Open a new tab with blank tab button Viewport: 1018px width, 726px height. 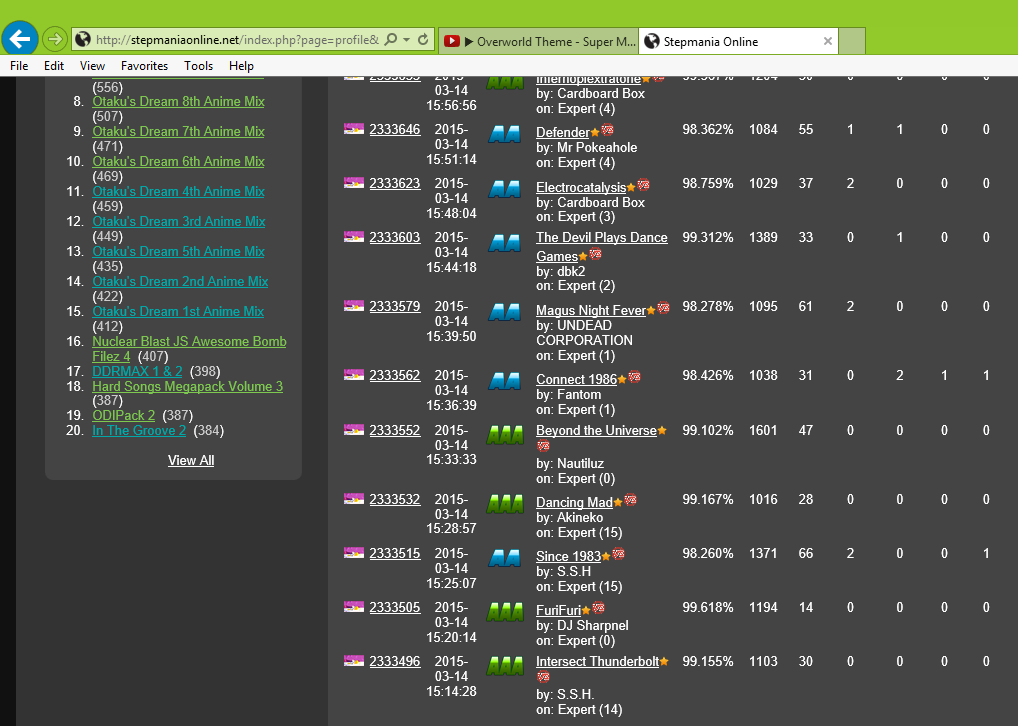click(852, 41)
